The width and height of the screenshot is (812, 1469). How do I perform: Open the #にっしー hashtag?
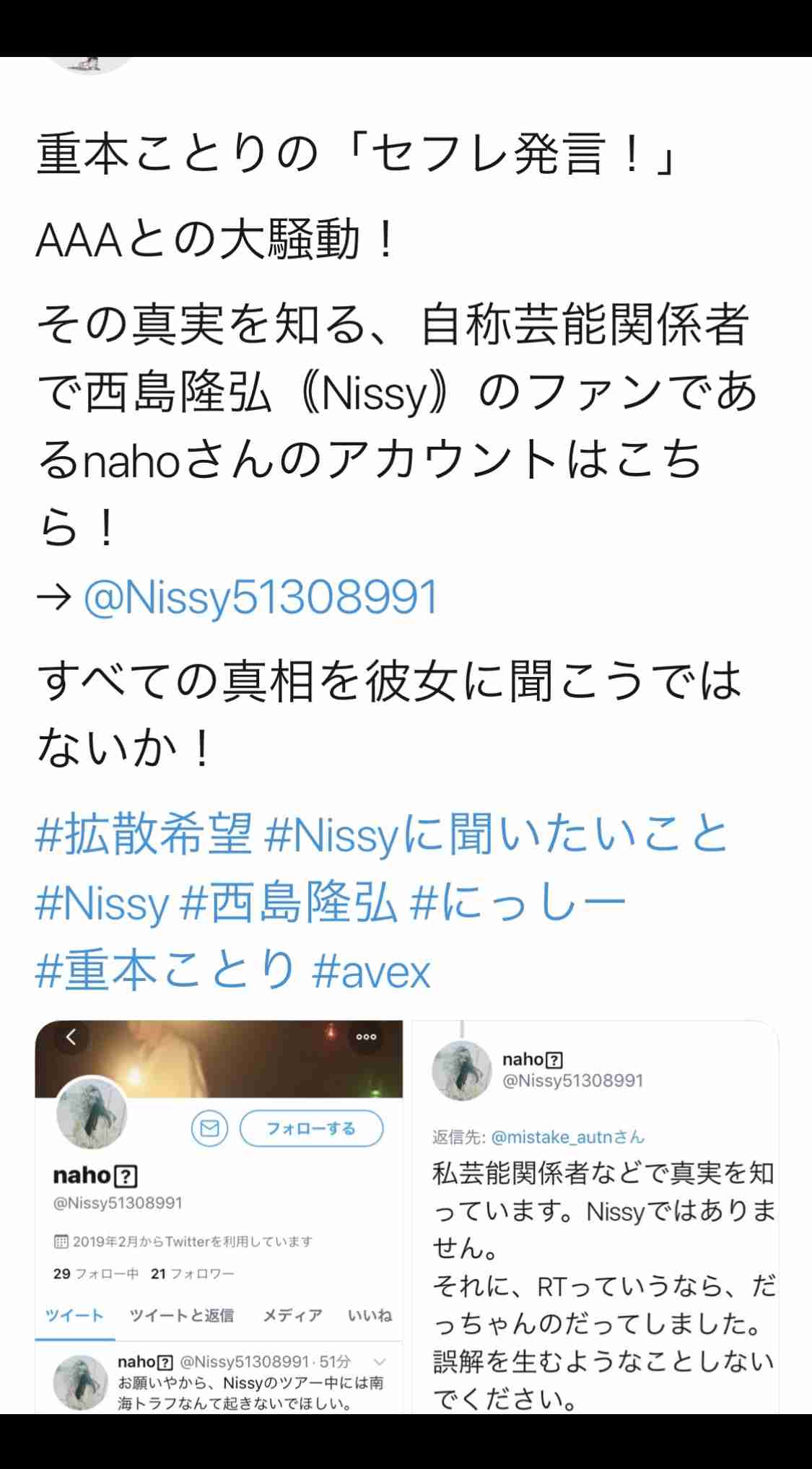tap(518, 903)
